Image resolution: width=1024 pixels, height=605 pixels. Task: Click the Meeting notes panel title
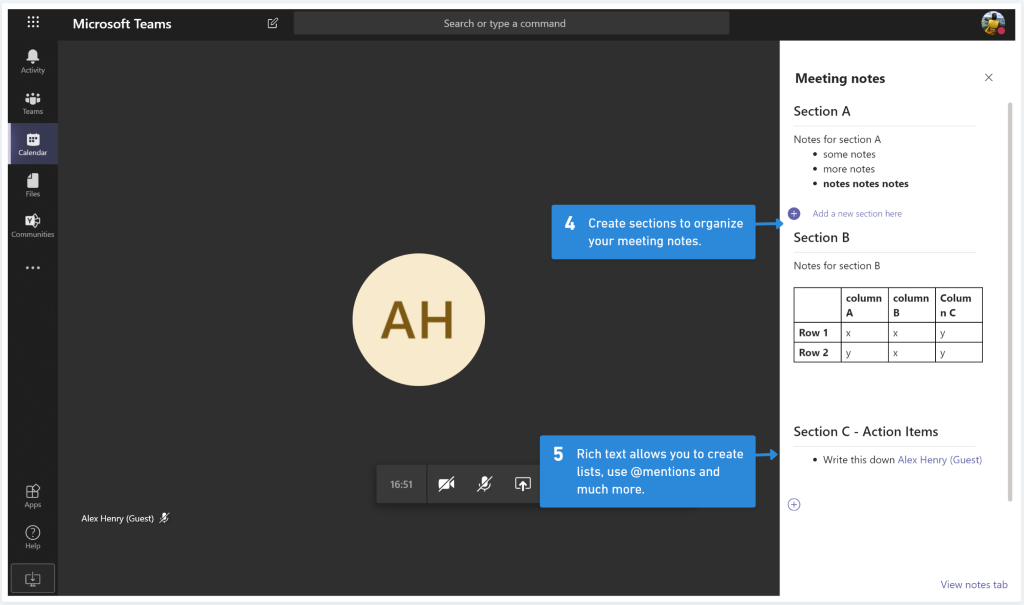click(x=840, y=78)
